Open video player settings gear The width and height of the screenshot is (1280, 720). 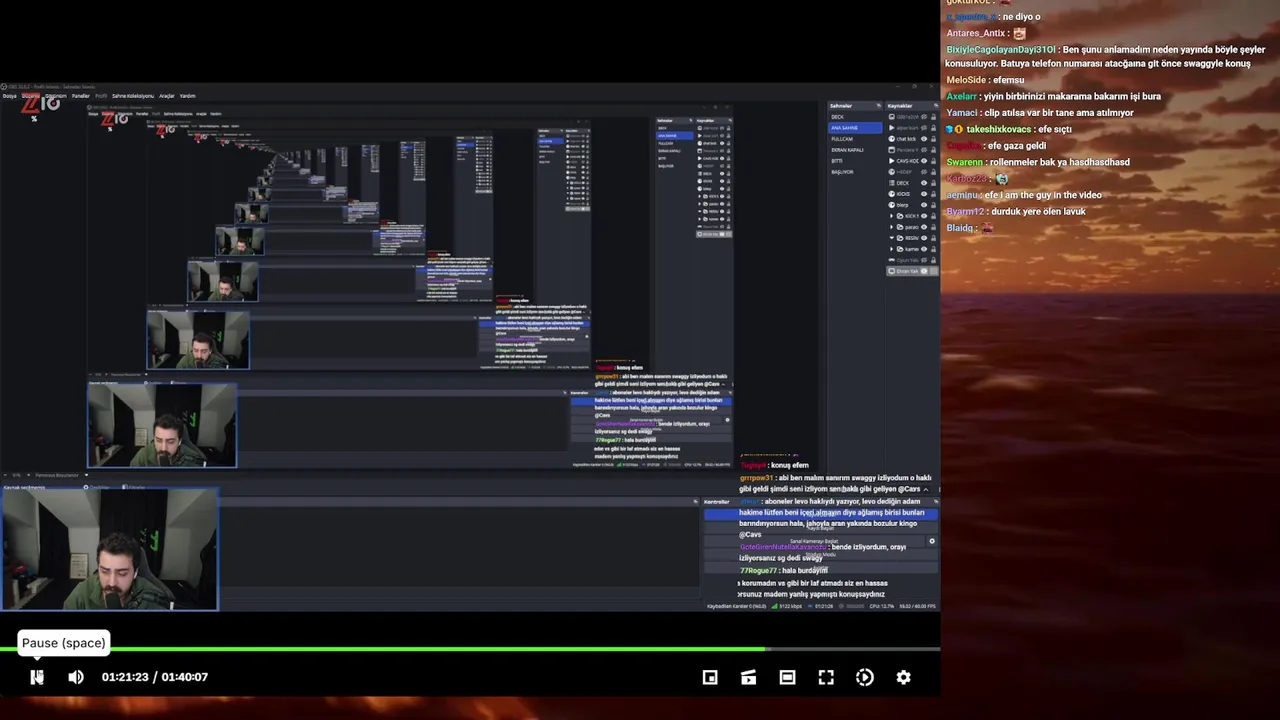(903, 677)
